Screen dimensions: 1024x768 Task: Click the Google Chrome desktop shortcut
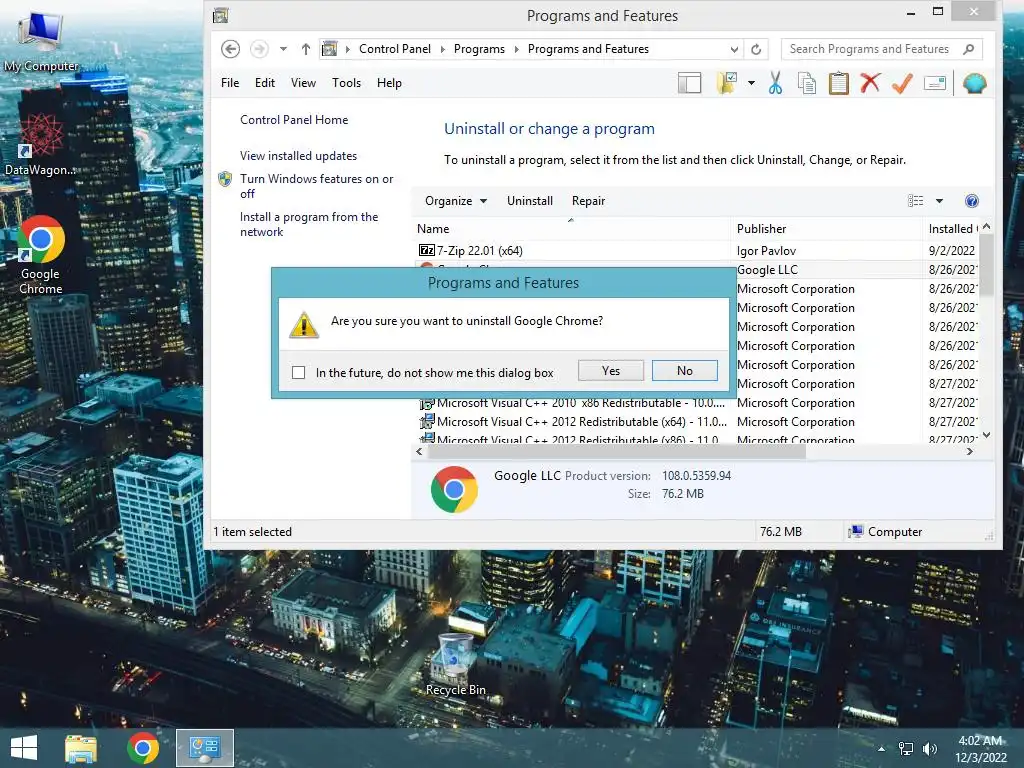(40, 255)
